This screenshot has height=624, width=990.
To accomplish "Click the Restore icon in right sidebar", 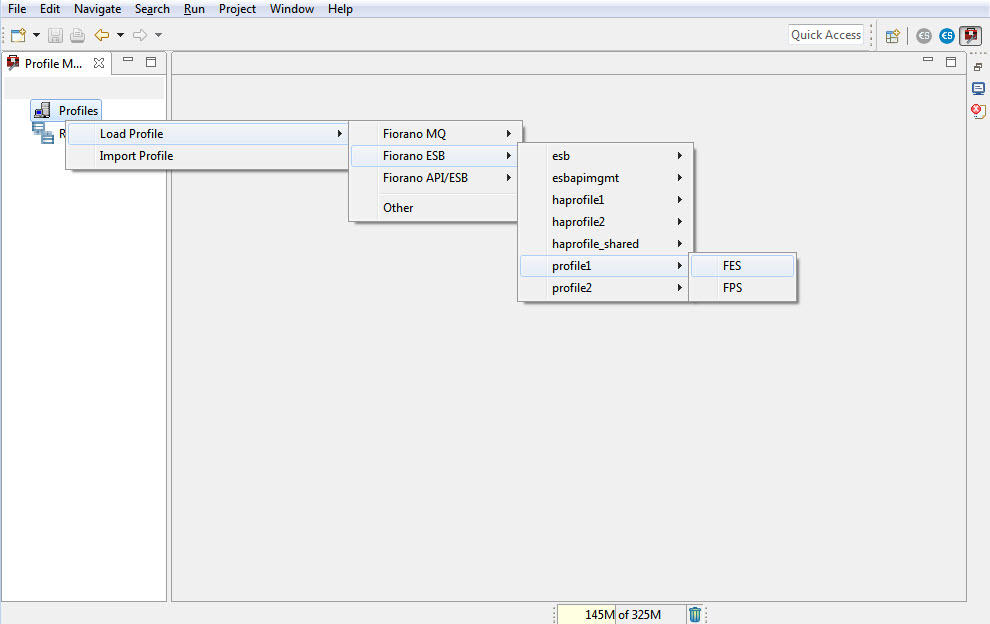I will (978, 67).
